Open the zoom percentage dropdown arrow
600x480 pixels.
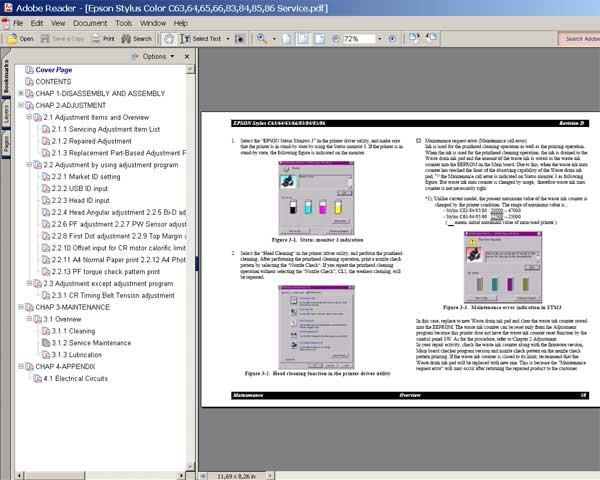(380, 39)
